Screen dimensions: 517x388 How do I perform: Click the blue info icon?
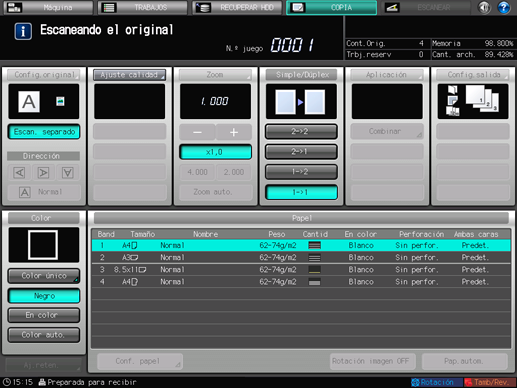pyautogui.click(x=23, y=32)
